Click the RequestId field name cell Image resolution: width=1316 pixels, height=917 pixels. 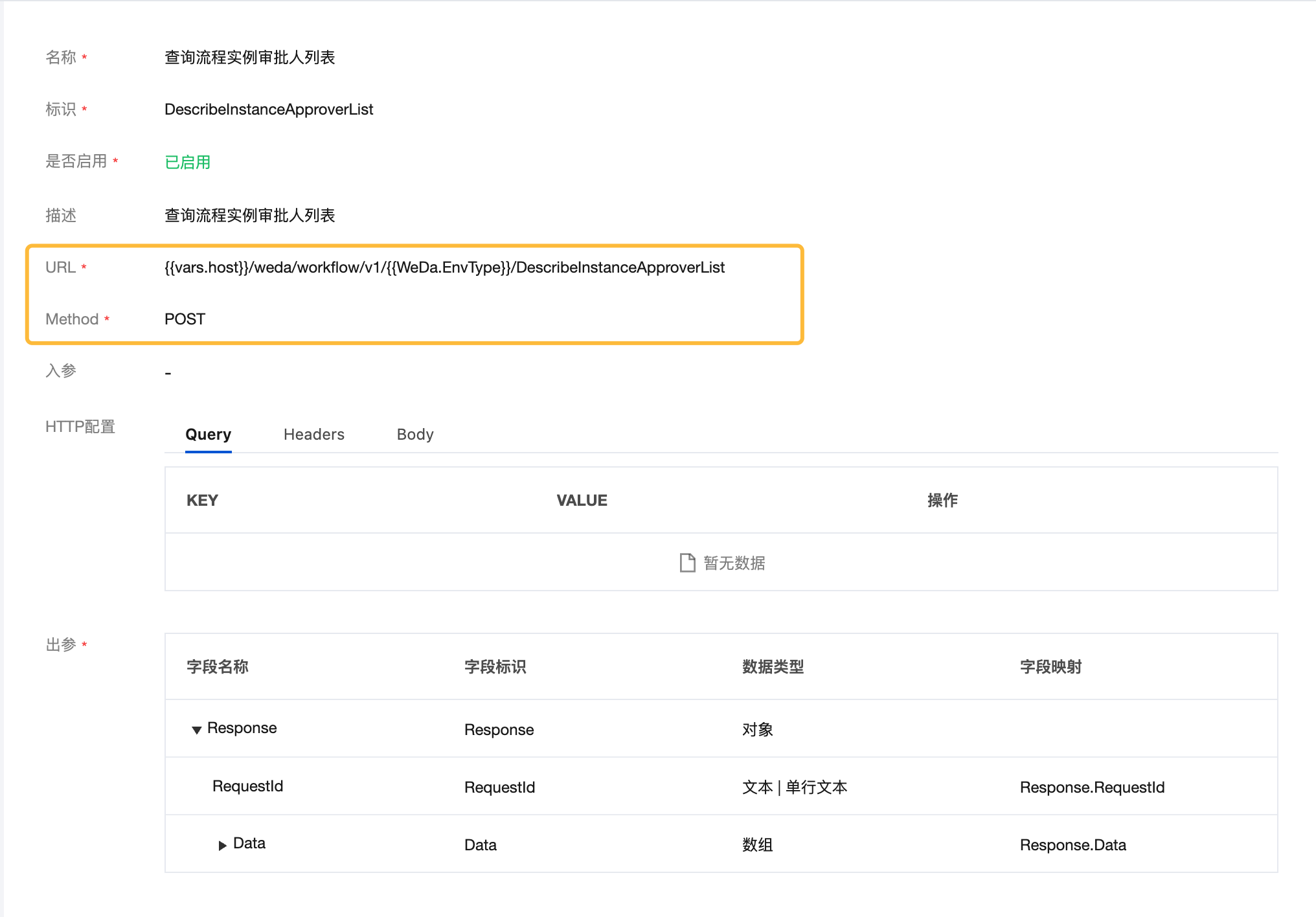(247, 786)
